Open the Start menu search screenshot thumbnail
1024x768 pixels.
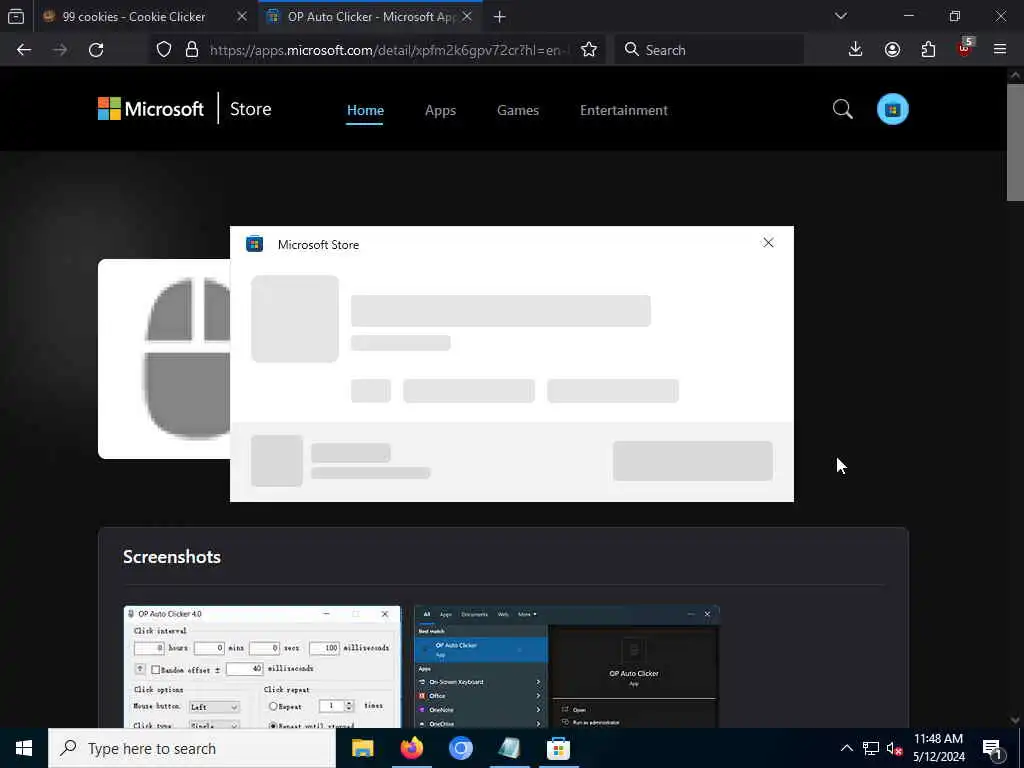(567, 667)
